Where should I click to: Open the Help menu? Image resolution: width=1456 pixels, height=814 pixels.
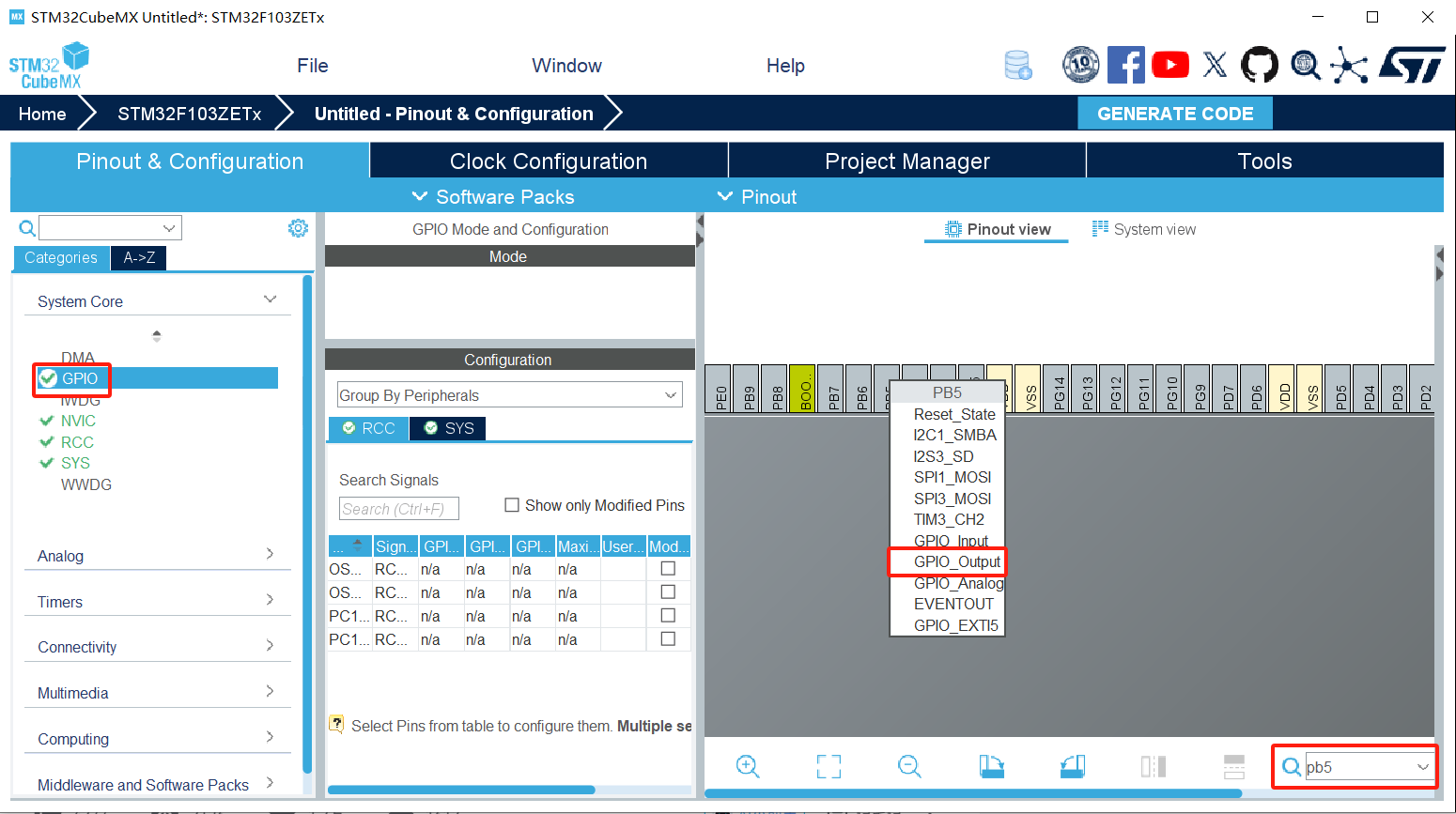click(x=785, y=66)
